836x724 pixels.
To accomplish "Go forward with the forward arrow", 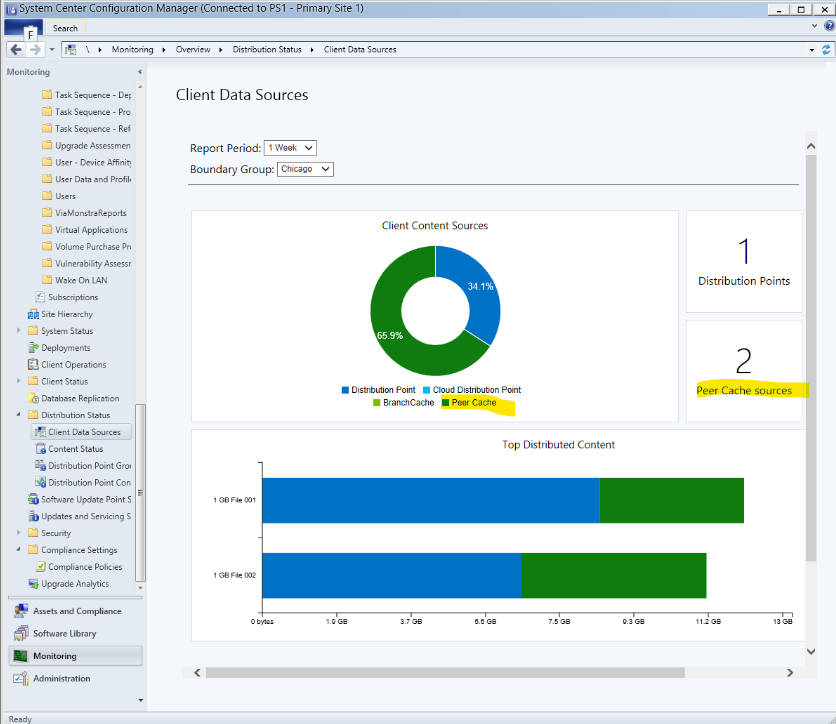I will [35, 50].
